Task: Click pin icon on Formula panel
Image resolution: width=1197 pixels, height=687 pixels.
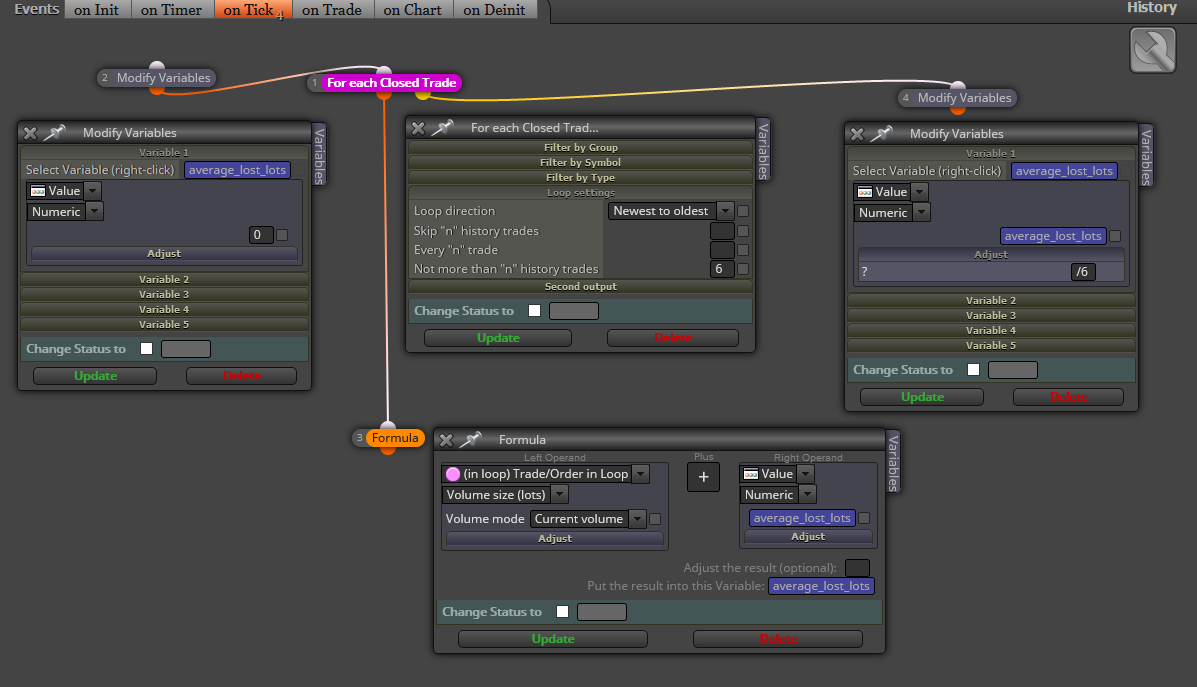Action: click(470, 439)
